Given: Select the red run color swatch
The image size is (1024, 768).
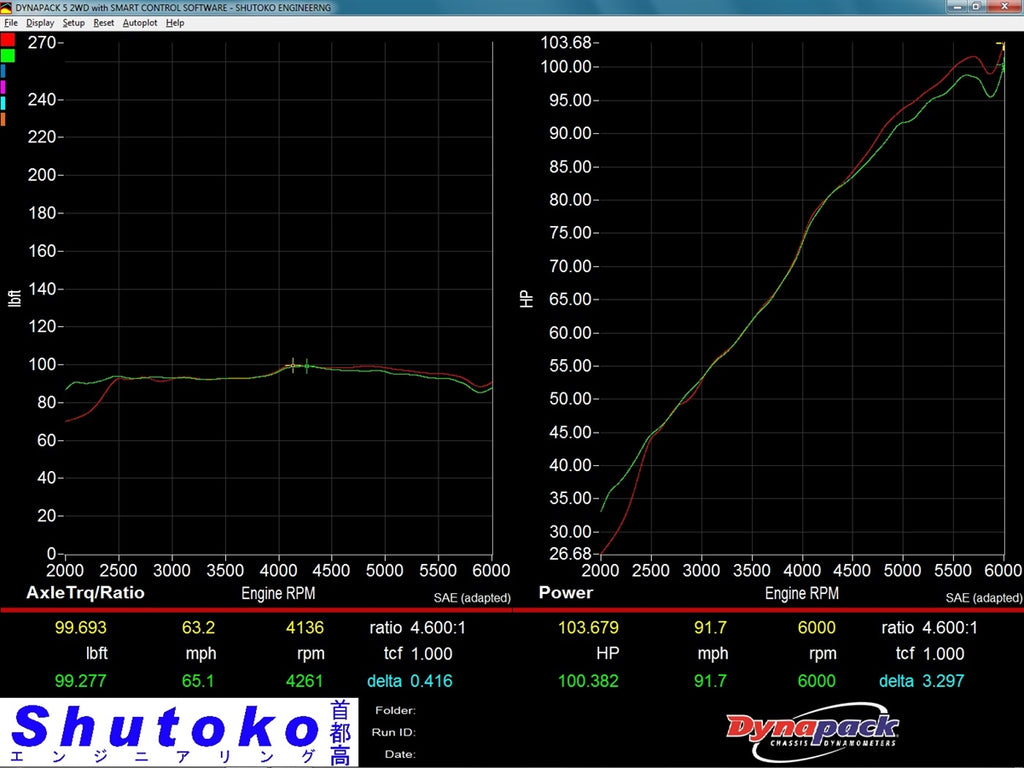Looking at the screenshot, I should pyautogui.click(x=7, y=40).
